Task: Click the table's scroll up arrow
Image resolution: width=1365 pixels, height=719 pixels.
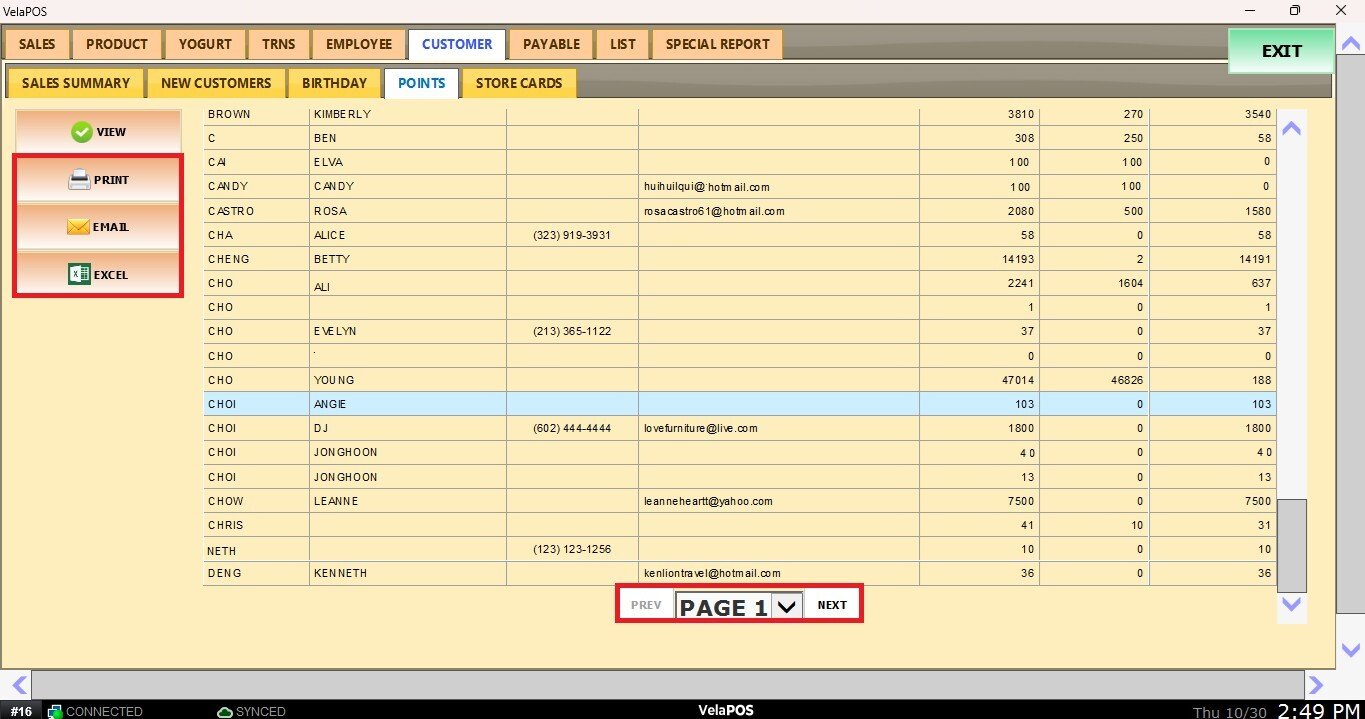Action: [x=1292, y=128]
